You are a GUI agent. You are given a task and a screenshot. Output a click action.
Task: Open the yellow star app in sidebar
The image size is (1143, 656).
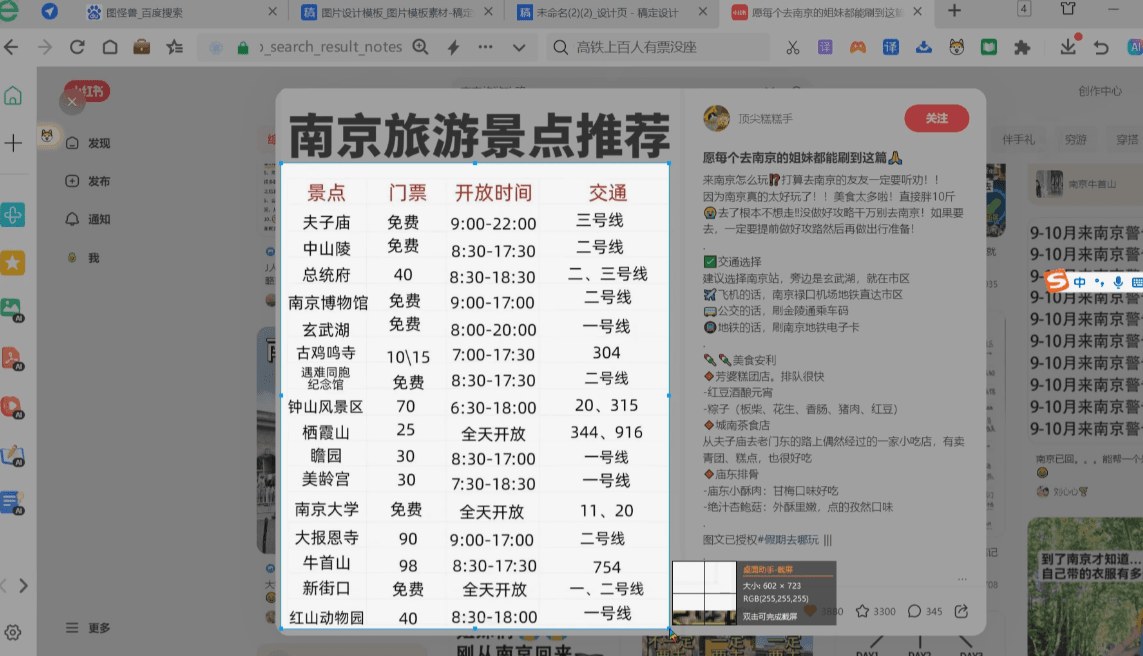coord(12,262)
